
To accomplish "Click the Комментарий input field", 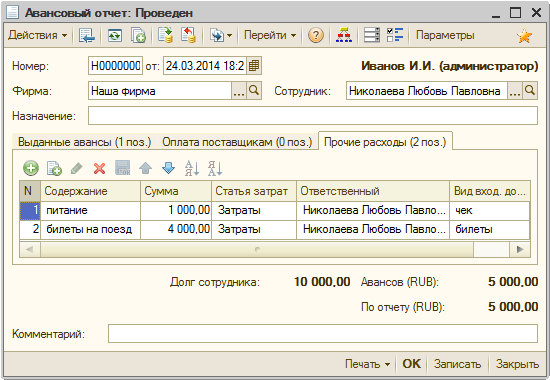I will tap(323, 334).
